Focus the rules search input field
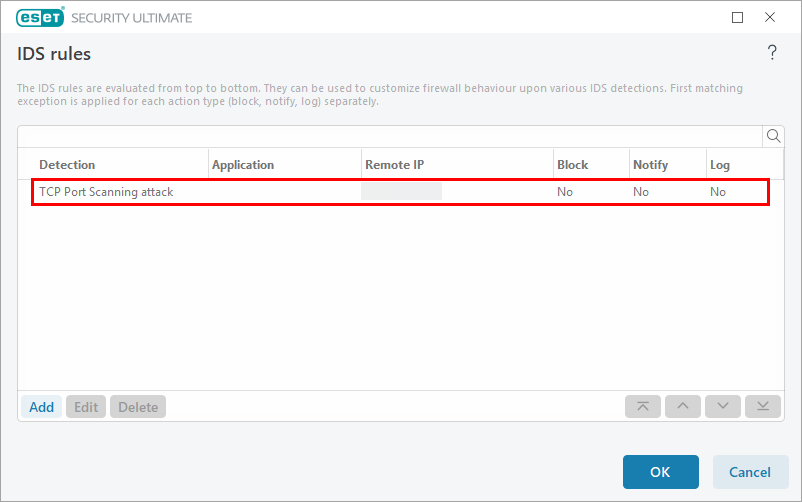The image size is (802, 502). 390,136
